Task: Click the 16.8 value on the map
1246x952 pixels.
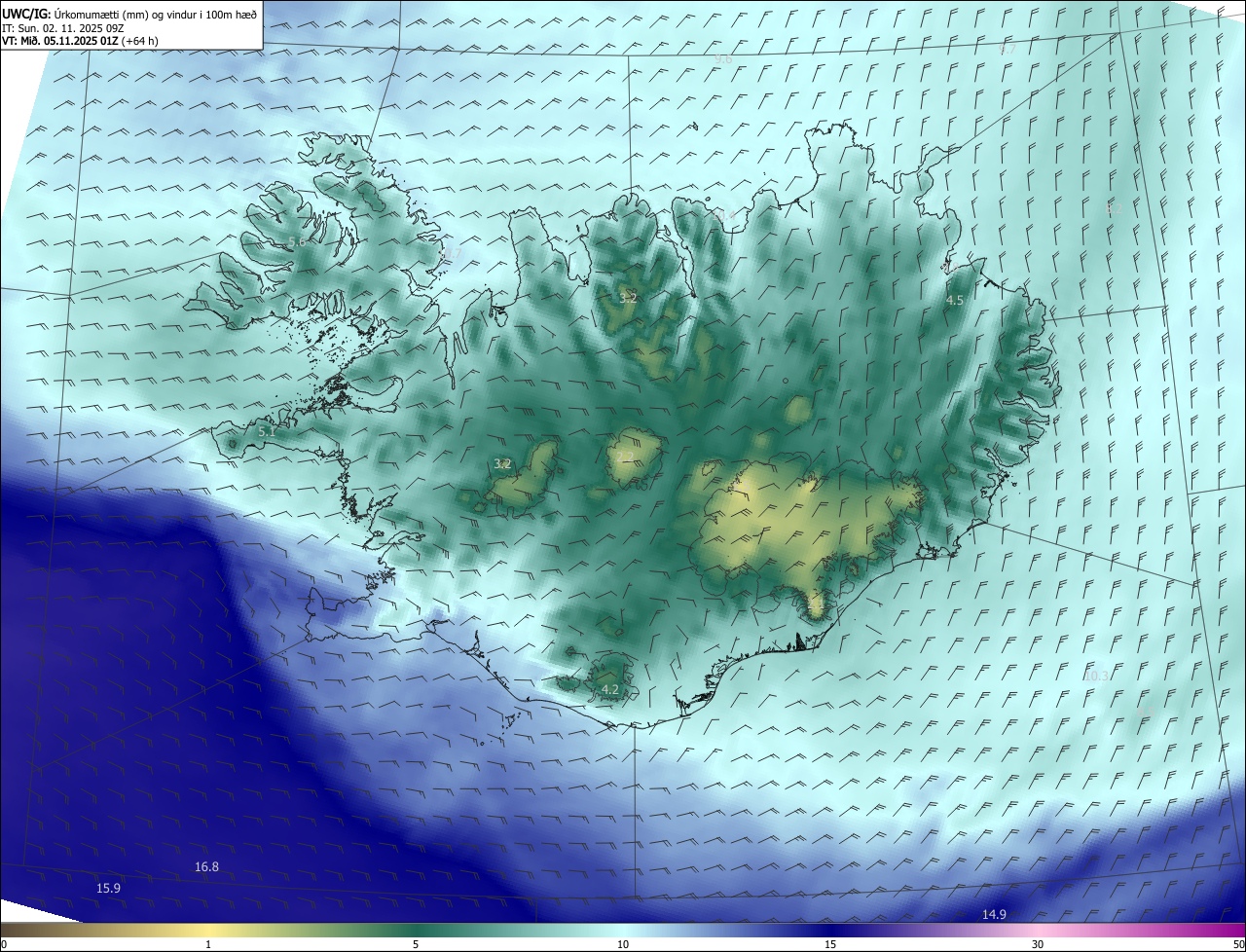Action: [206, 866]
